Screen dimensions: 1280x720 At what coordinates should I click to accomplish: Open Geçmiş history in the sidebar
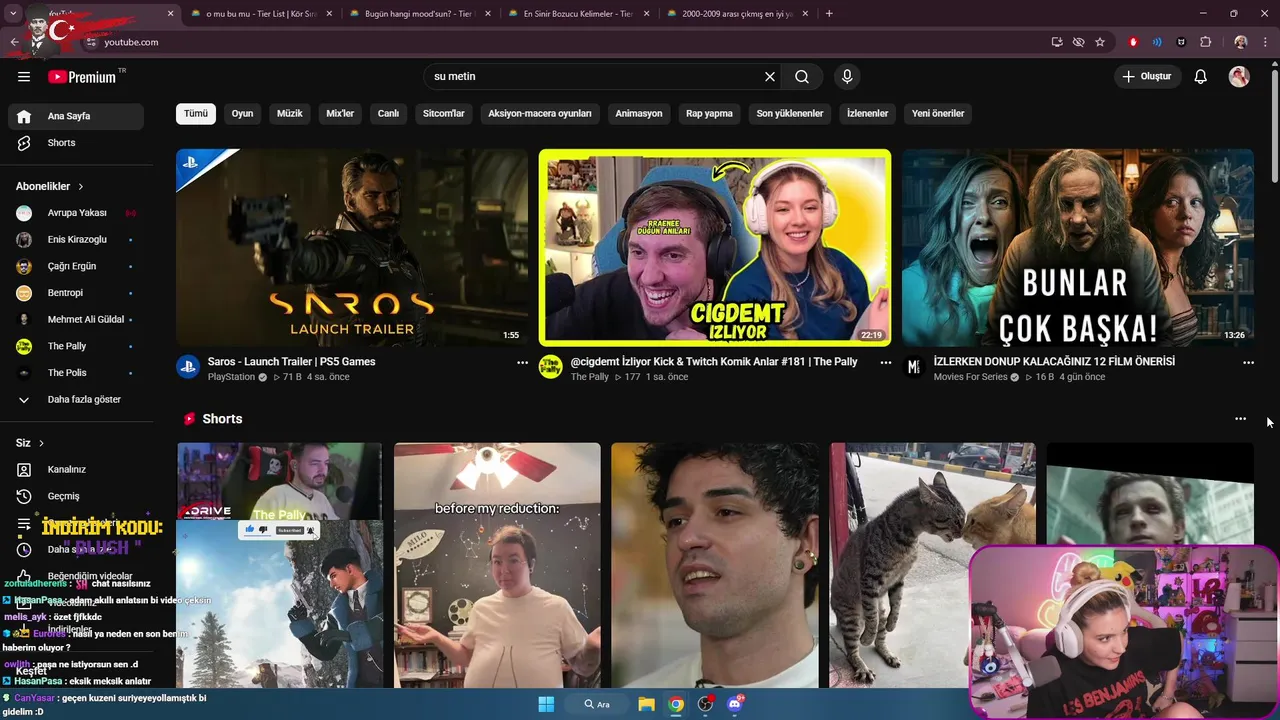click(x=76, y=496)
